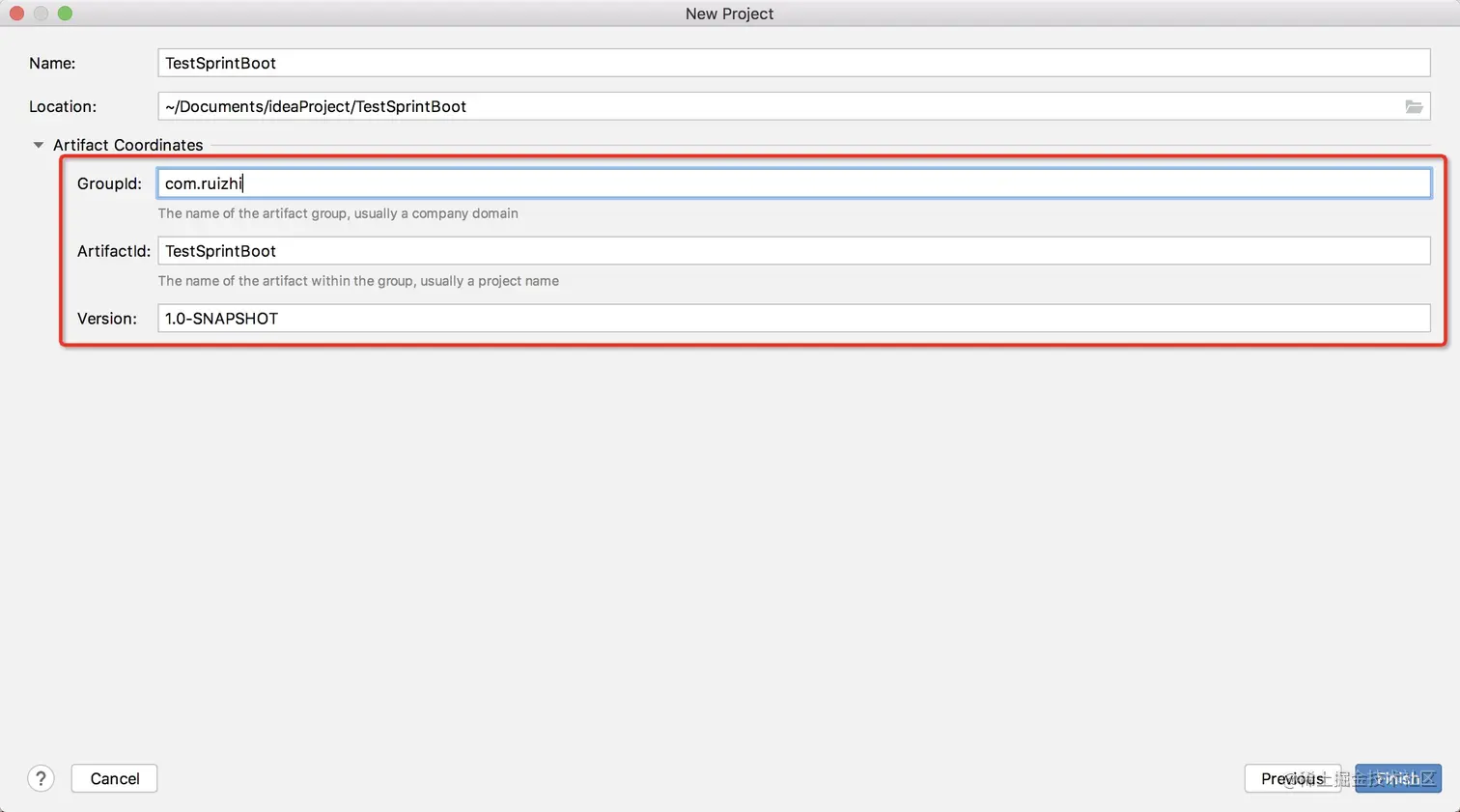This screenshot has height=812, width=1460.
Task: Click the GroupId input field
Action: coord(794,183)
